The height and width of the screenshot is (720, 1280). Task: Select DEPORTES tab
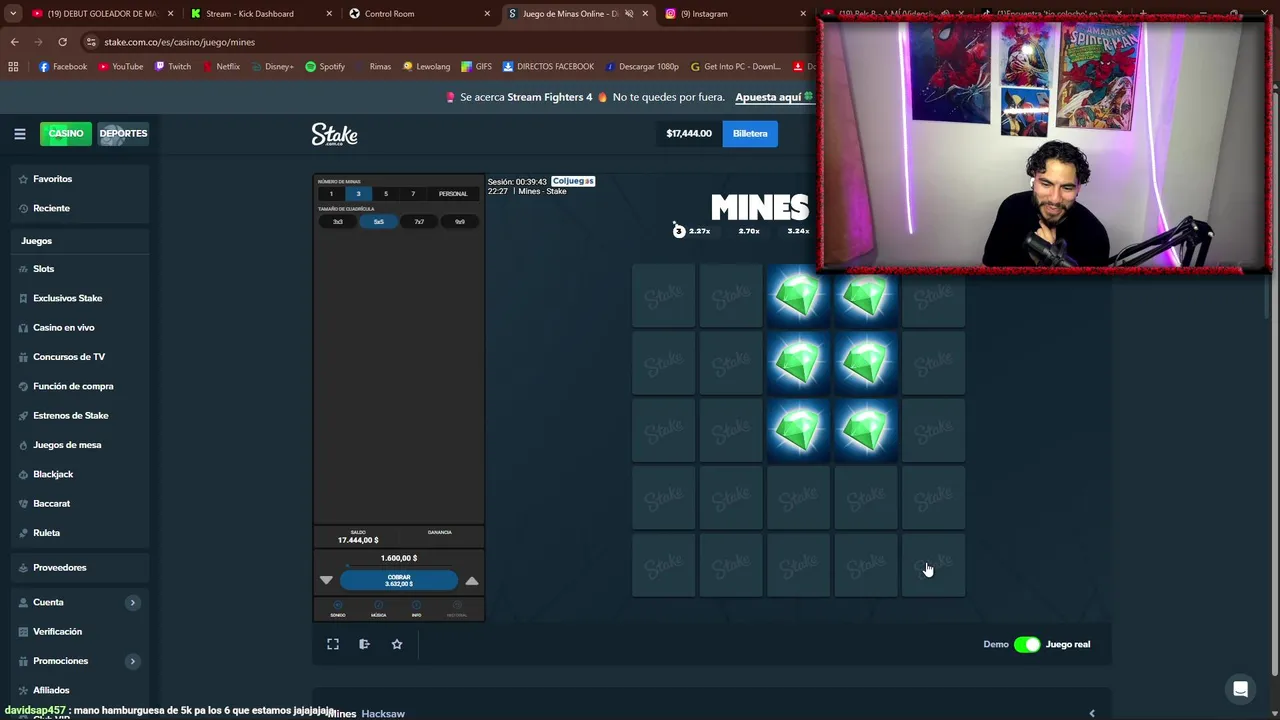point(123,133)
